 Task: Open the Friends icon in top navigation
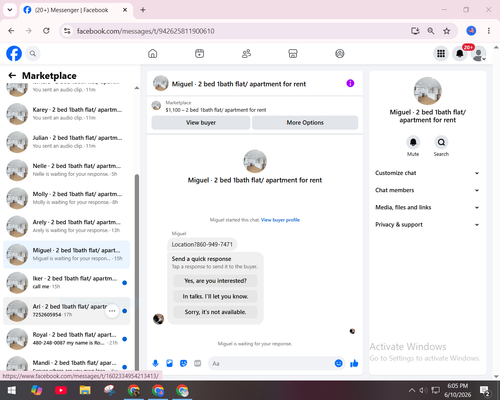pyautogui.click(x=246, y=53)
